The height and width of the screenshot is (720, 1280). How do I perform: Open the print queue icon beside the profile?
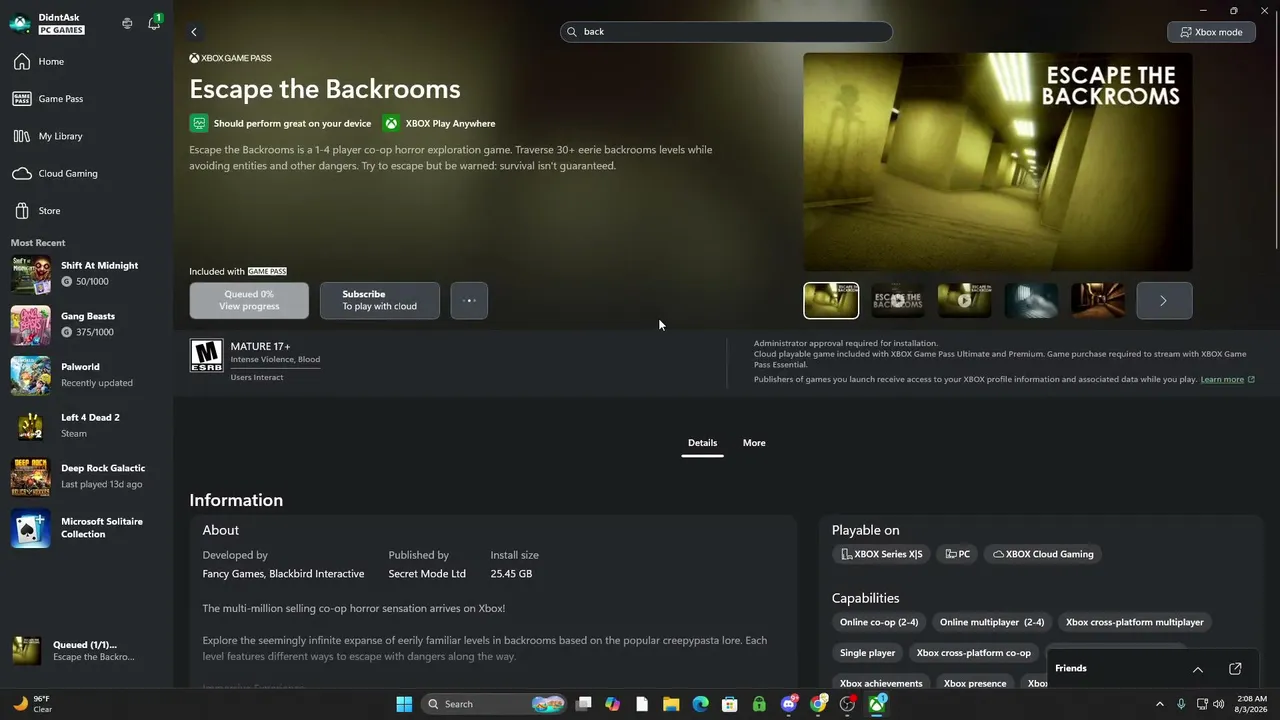(x=127, y=23)
